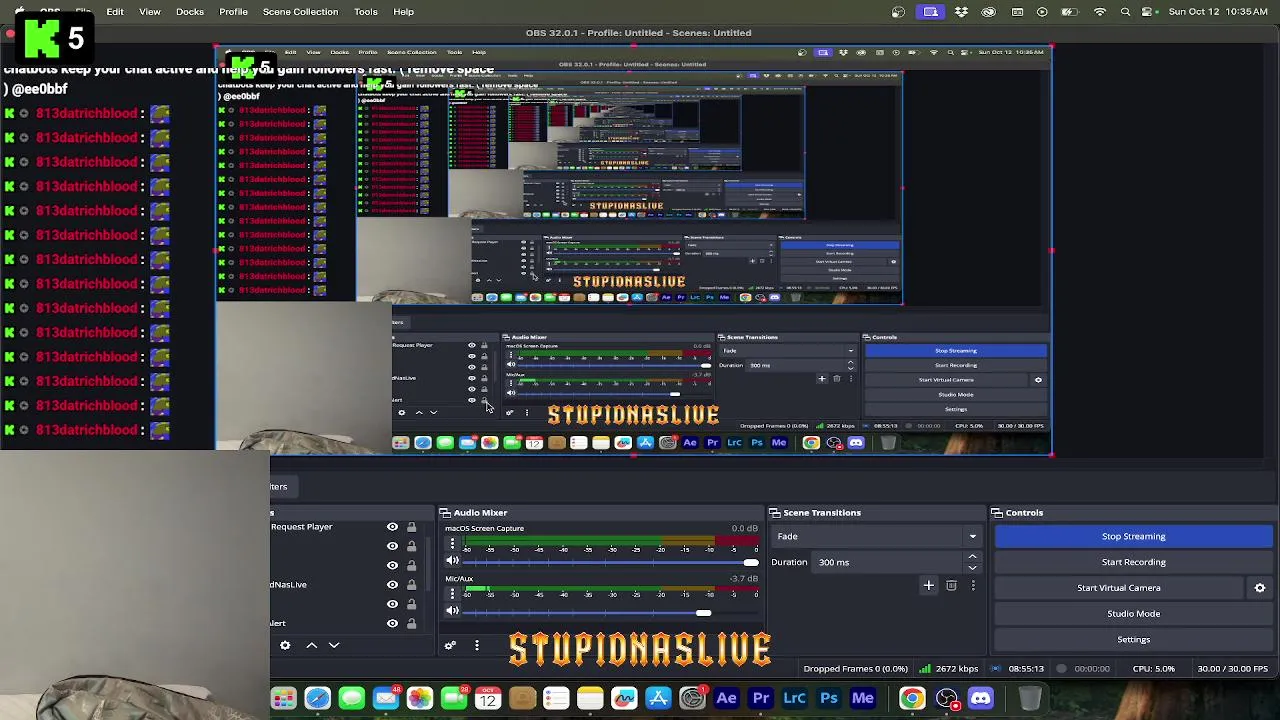Open macOS Screen Capture mixer options menu

point(452,544)
